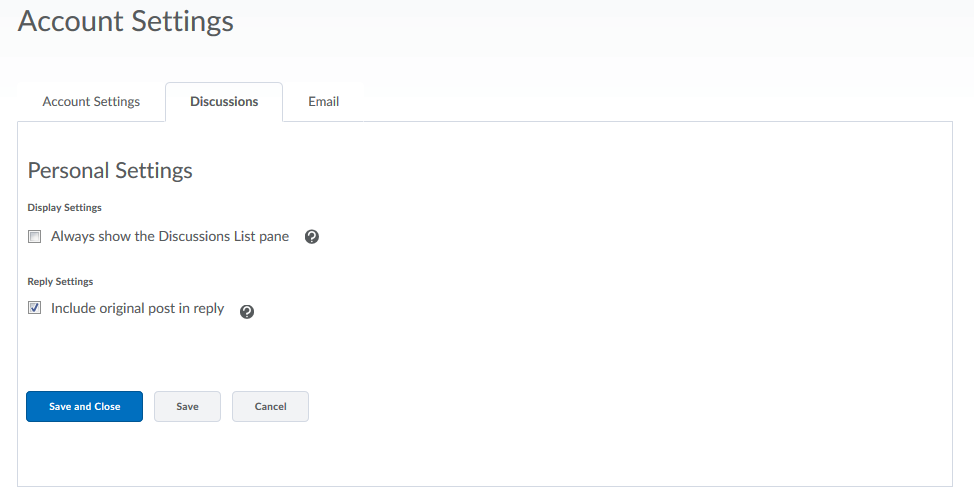Enable Always show the Discussions List pane checkbox

34,237
